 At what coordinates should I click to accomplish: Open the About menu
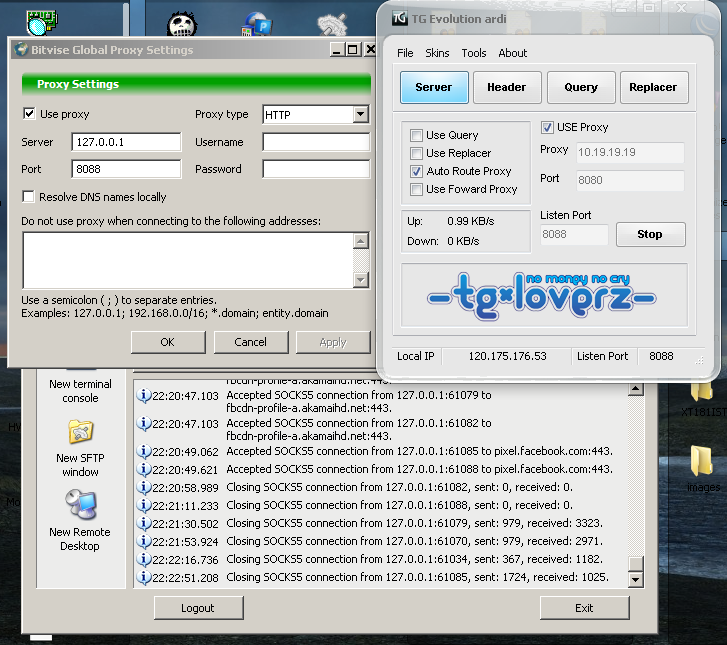point(512,53)
